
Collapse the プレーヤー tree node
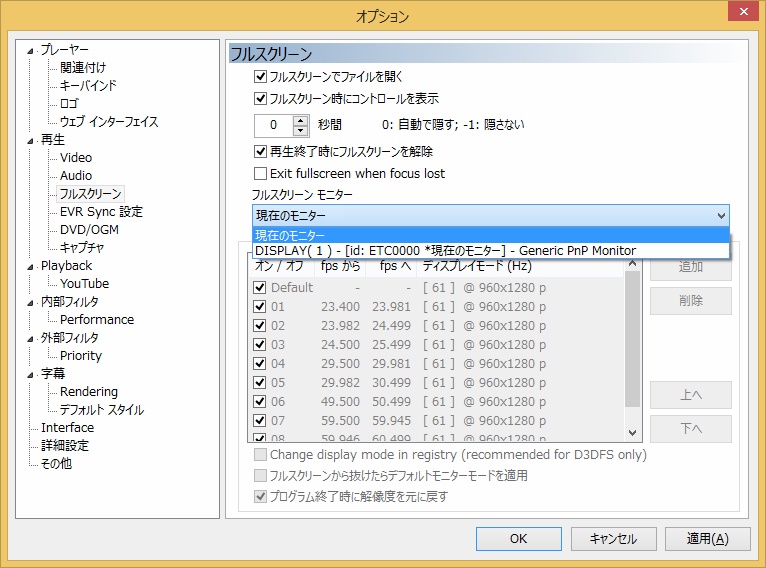[30, 51]
